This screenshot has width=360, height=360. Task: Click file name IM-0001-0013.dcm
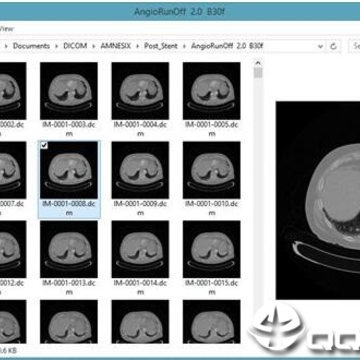pos(69,287)
